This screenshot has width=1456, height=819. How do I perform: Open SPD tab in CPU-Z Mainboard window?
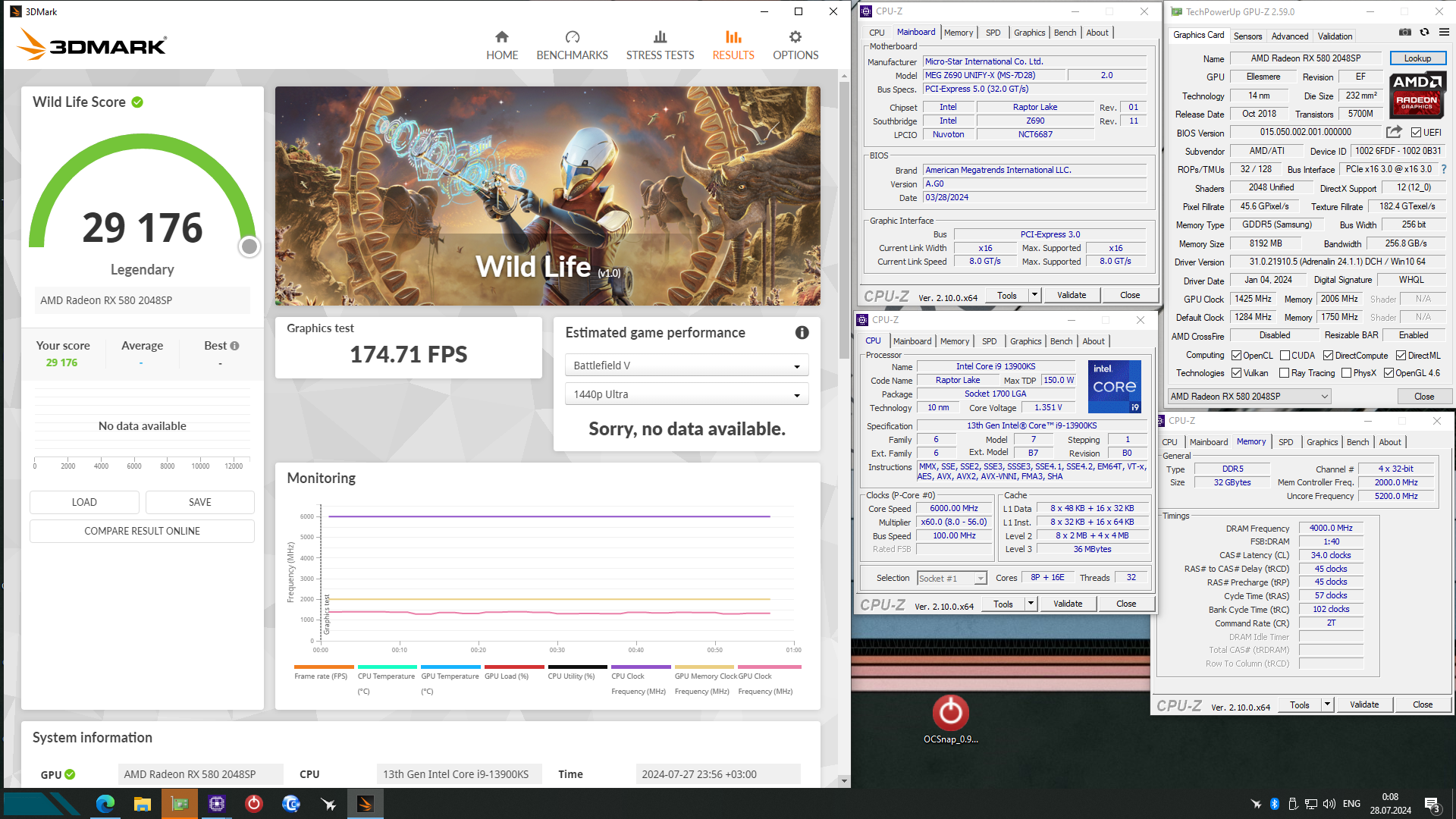pyautogui.click(x=993, y=33)
